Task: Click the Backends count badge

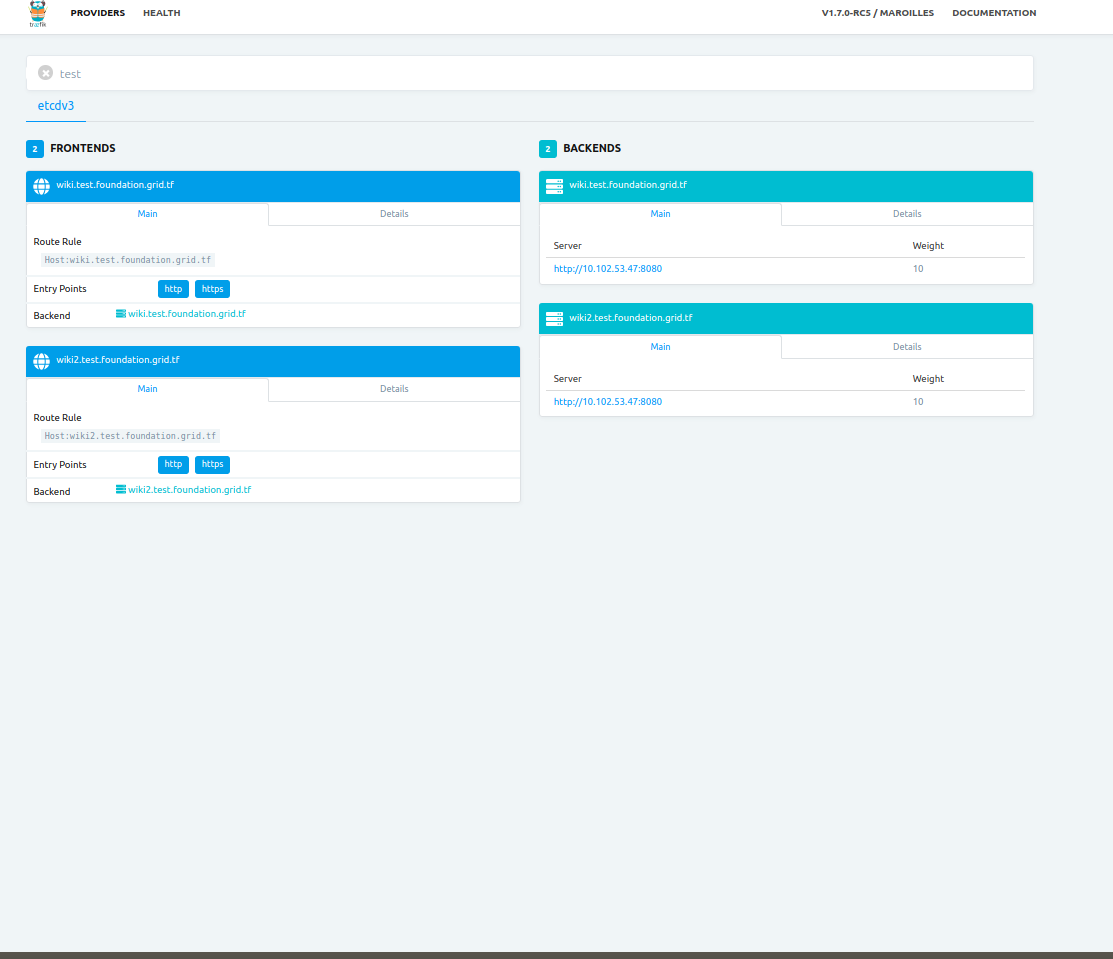Action: click(548, 149)
